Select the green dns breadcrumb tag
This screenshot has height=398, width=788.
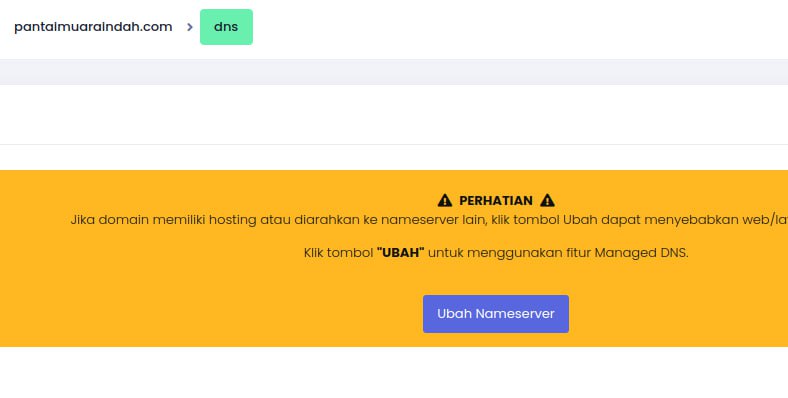pos(226,27)
